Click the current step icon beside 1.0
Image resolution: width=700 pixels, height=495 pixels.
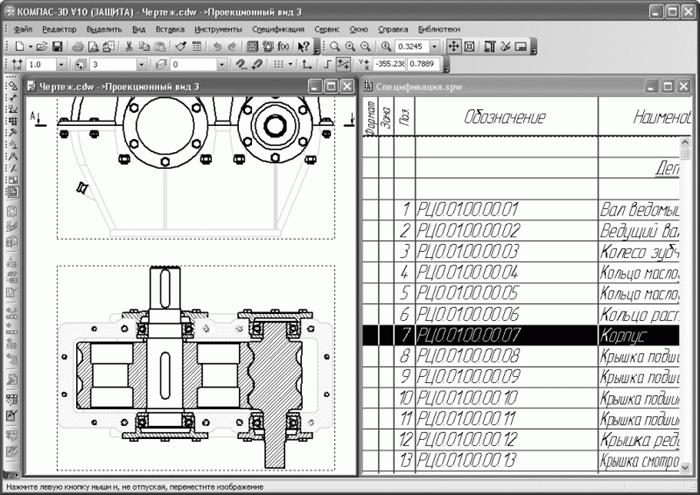(17, 64)
